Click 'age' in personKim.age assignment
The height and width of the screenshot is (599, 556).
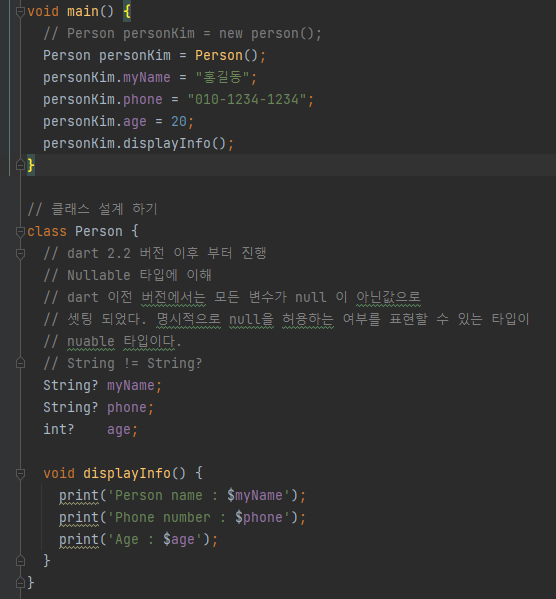point(135,122)
